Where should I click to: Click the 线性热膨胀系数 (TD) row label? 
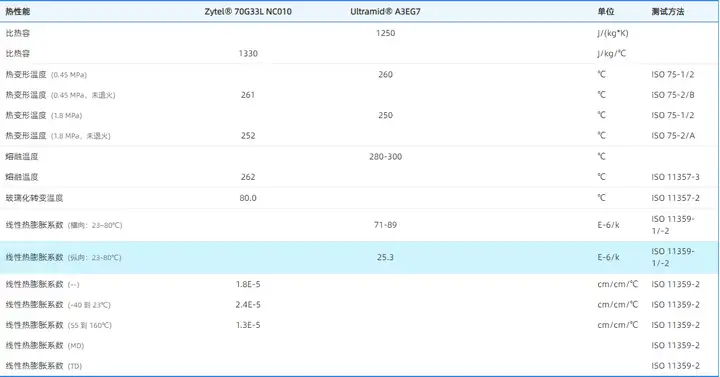coord(44,366)
